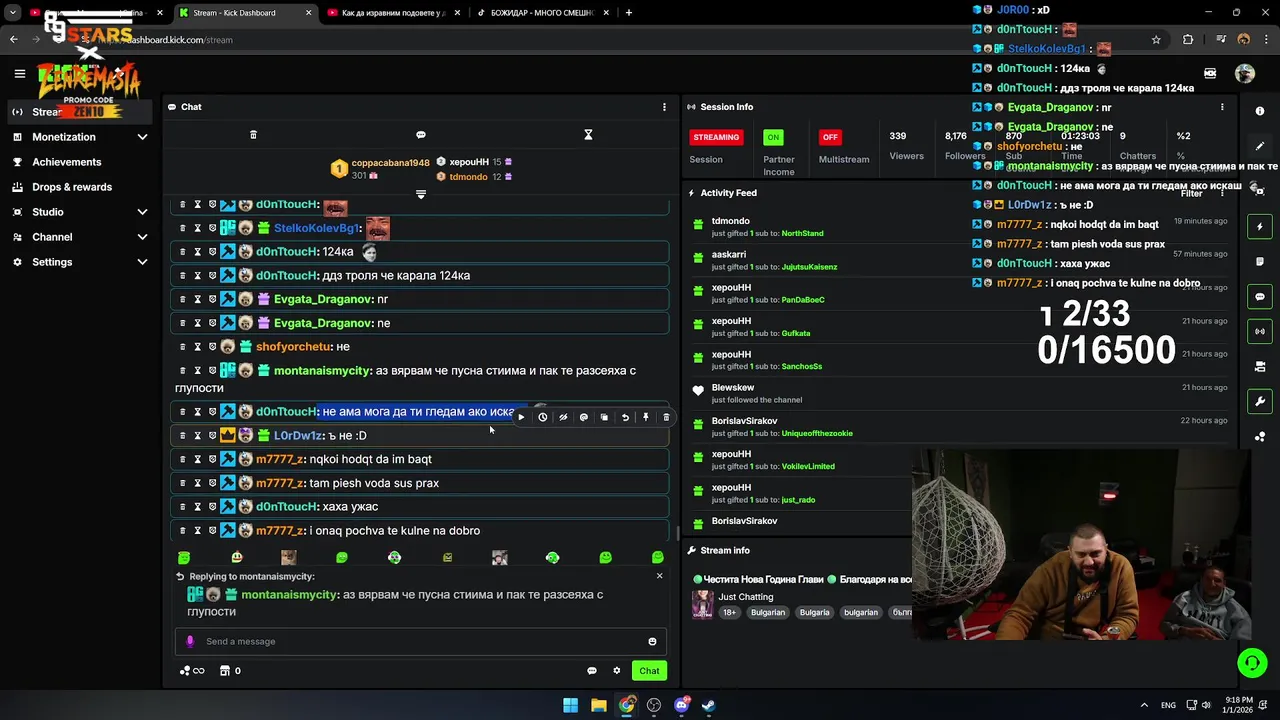
Task: Open Drops & rewards in sidebar
Action: point(72,187)
